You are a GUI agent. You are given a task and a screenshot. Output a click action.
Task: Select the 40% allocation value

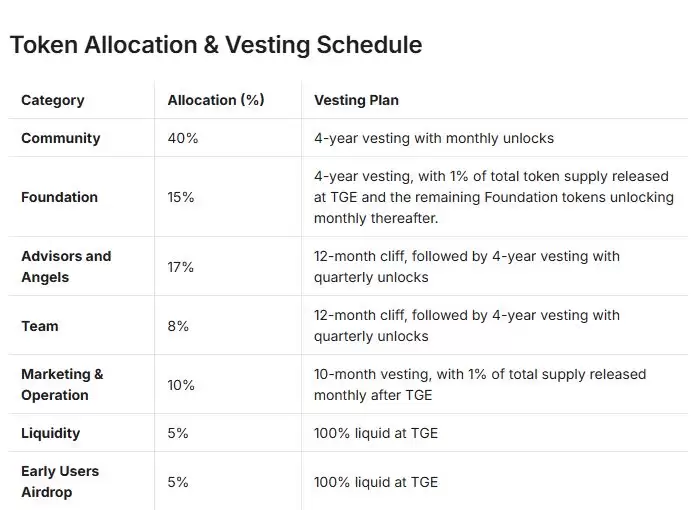tap(183, 138)
